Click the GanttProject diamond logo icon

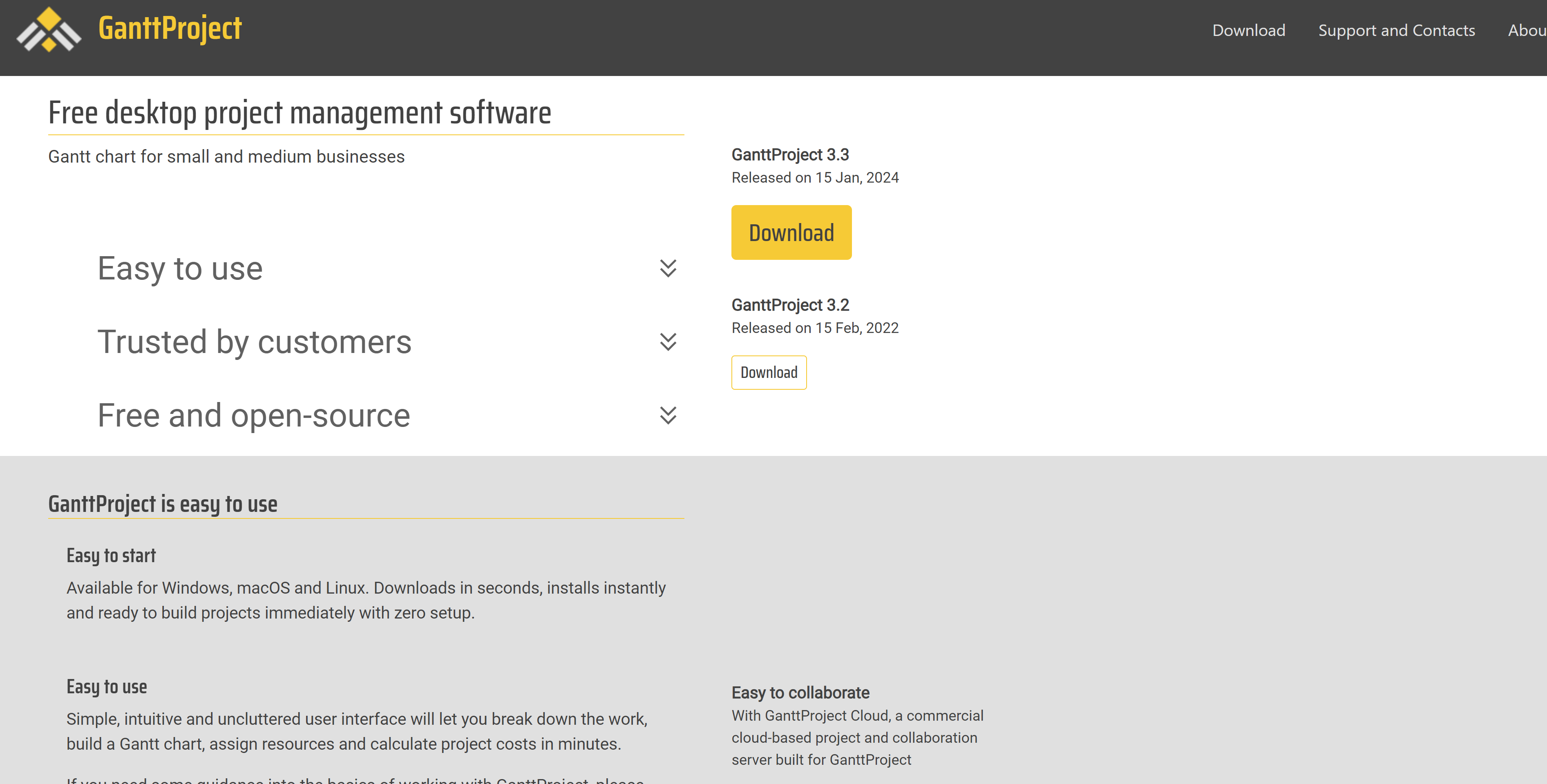point(49,29)
